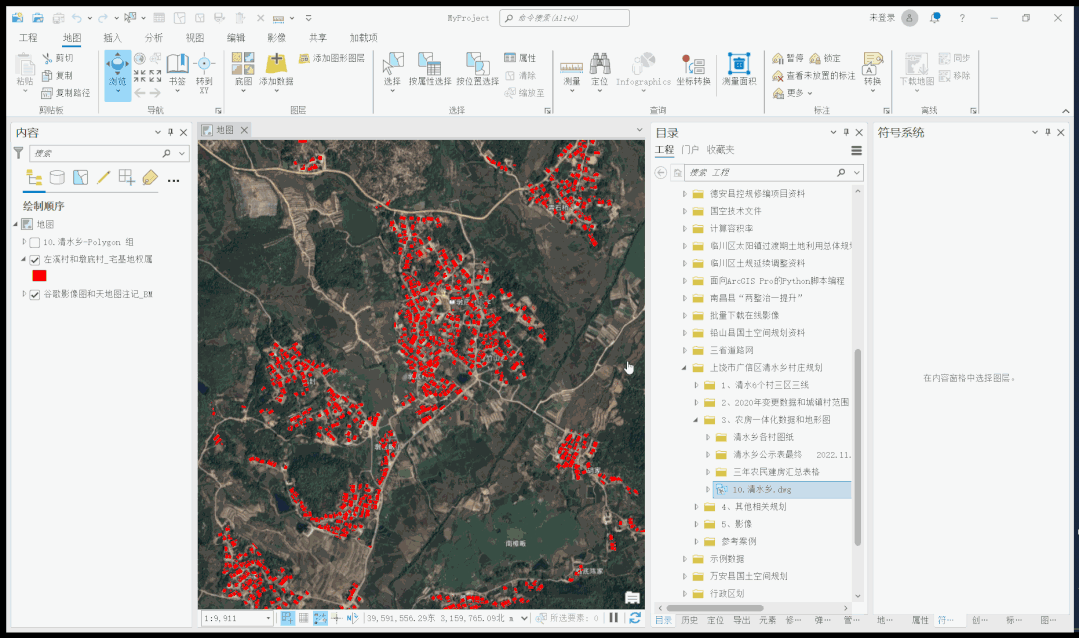
Task: Toggle grid button in map status bar
Action: tap(303, 618)
